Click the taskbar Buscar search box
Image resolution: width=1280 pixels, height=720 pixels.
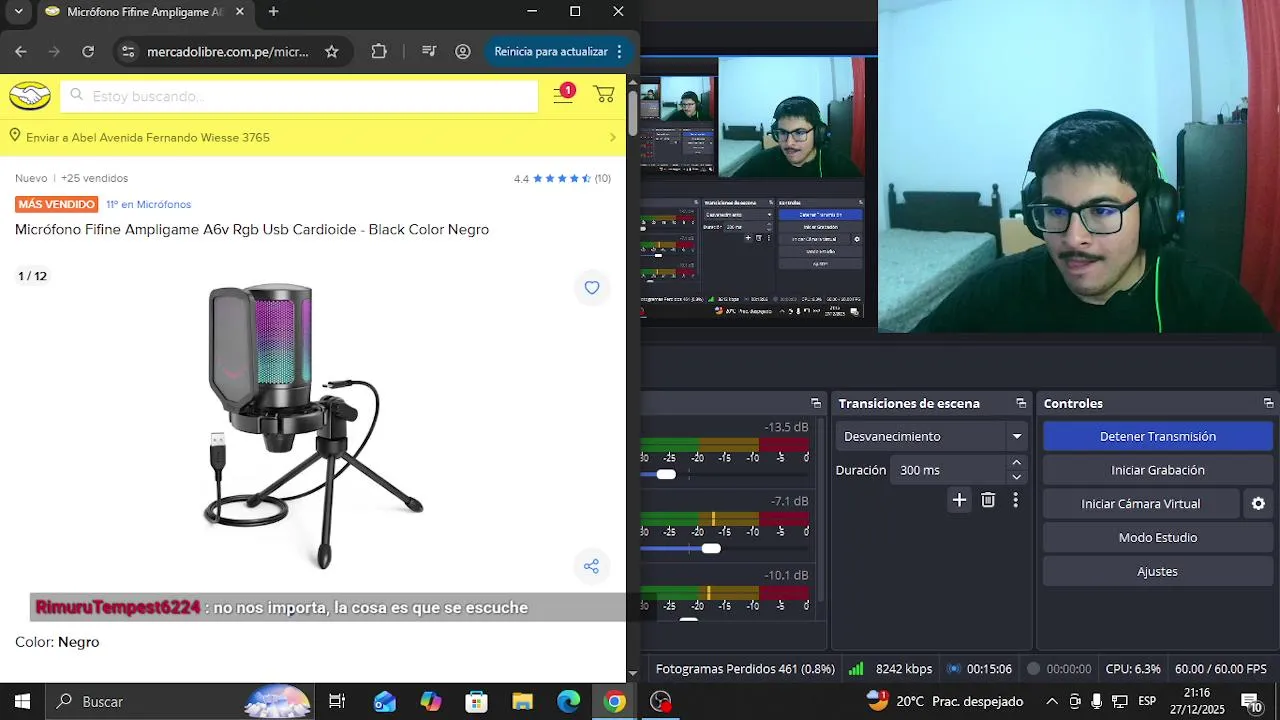point(180,701)
